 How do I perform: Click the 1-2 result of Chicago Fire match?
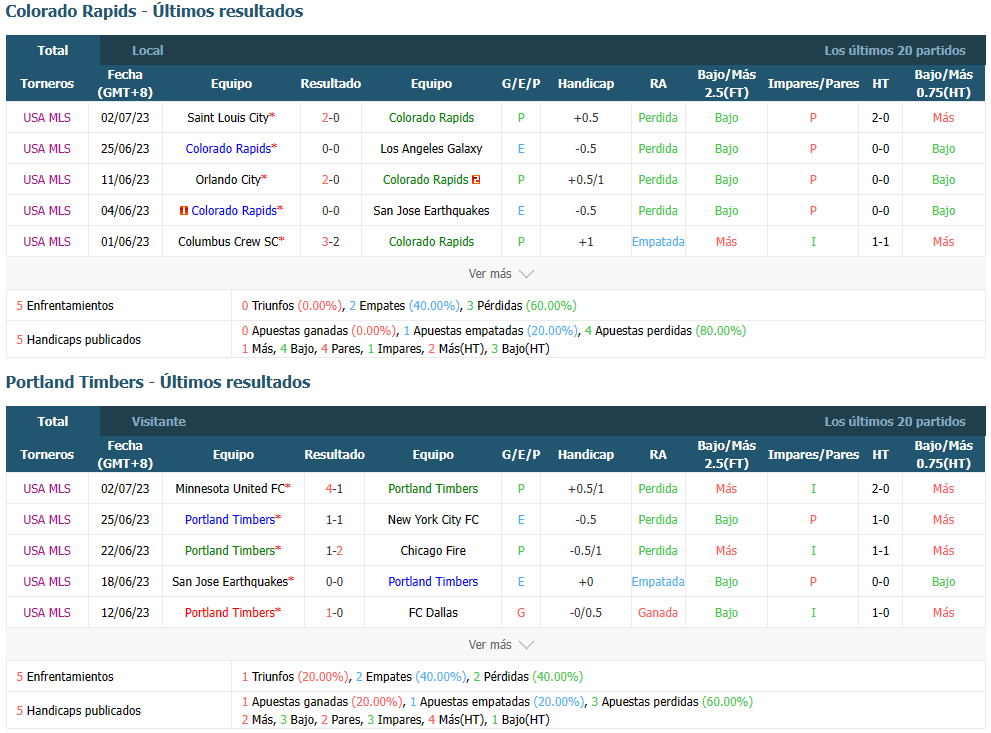coord(334,551)
